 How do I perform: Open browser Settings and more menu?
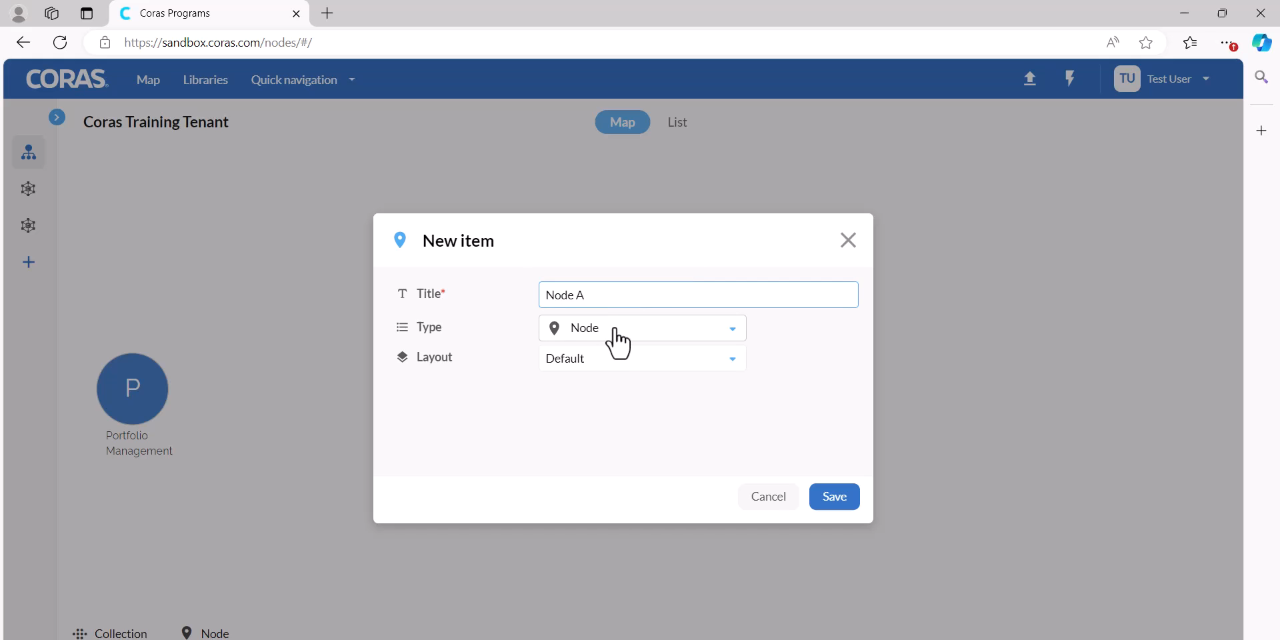point(1228,43)
